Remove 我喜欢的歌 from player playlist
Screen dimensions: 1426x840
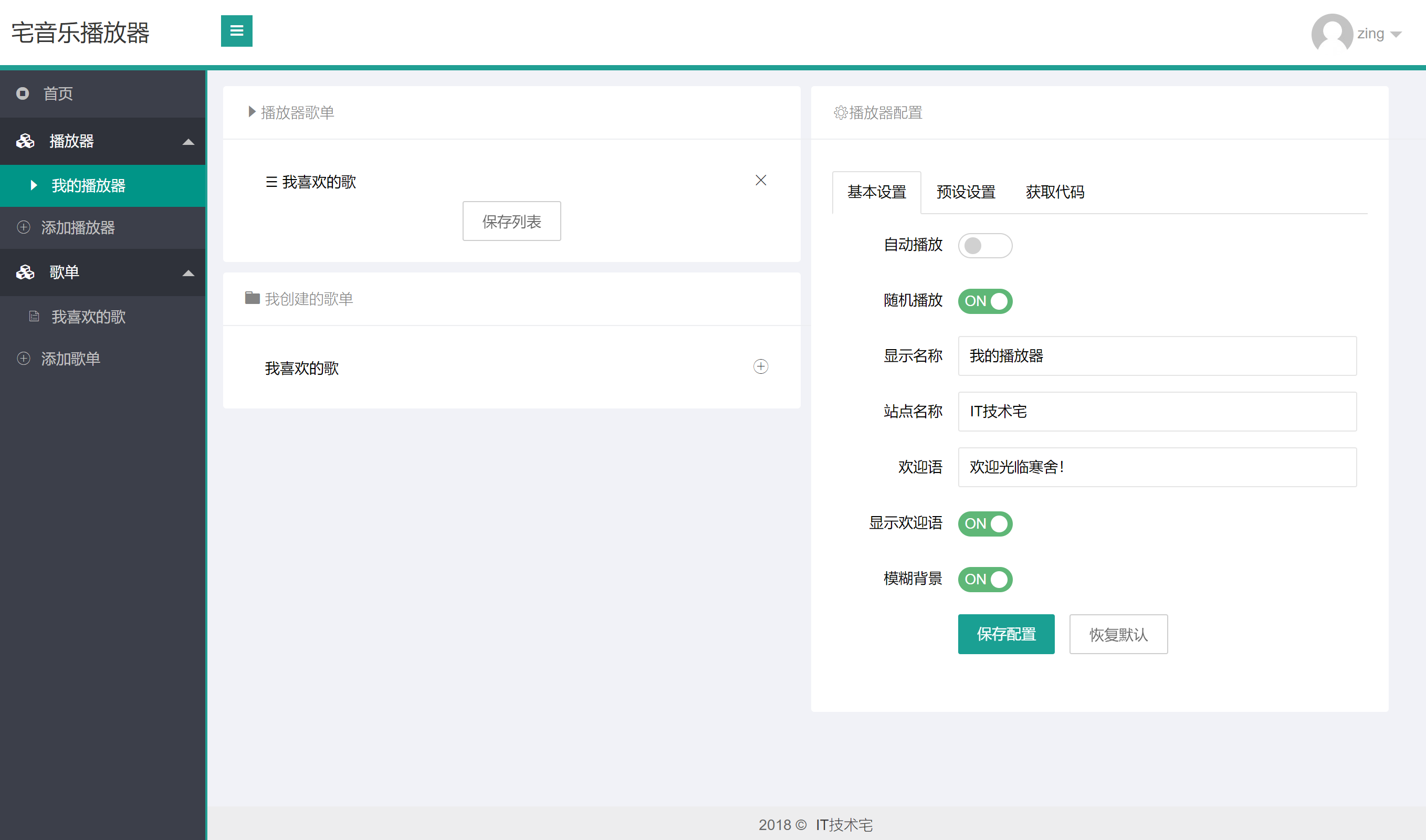point(760,181)
